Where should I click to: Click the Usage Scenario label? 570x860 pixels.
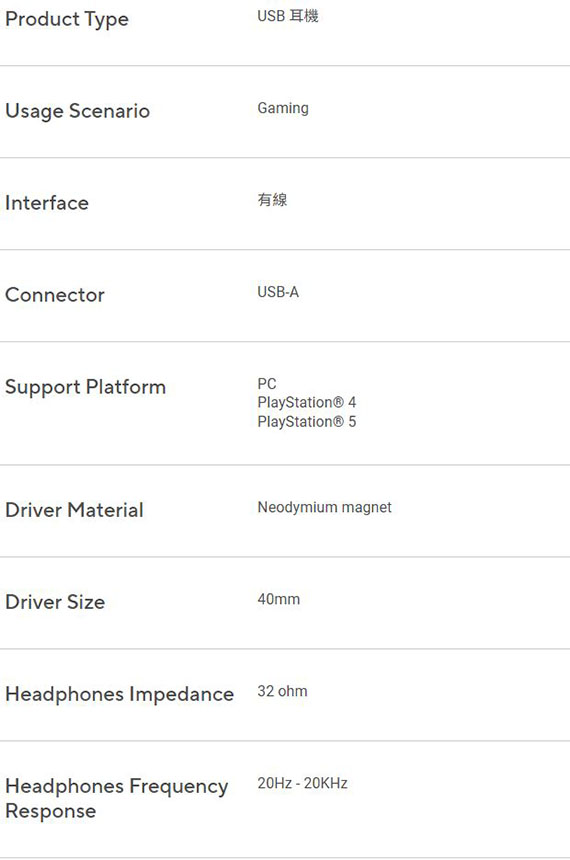pos(77,111)
